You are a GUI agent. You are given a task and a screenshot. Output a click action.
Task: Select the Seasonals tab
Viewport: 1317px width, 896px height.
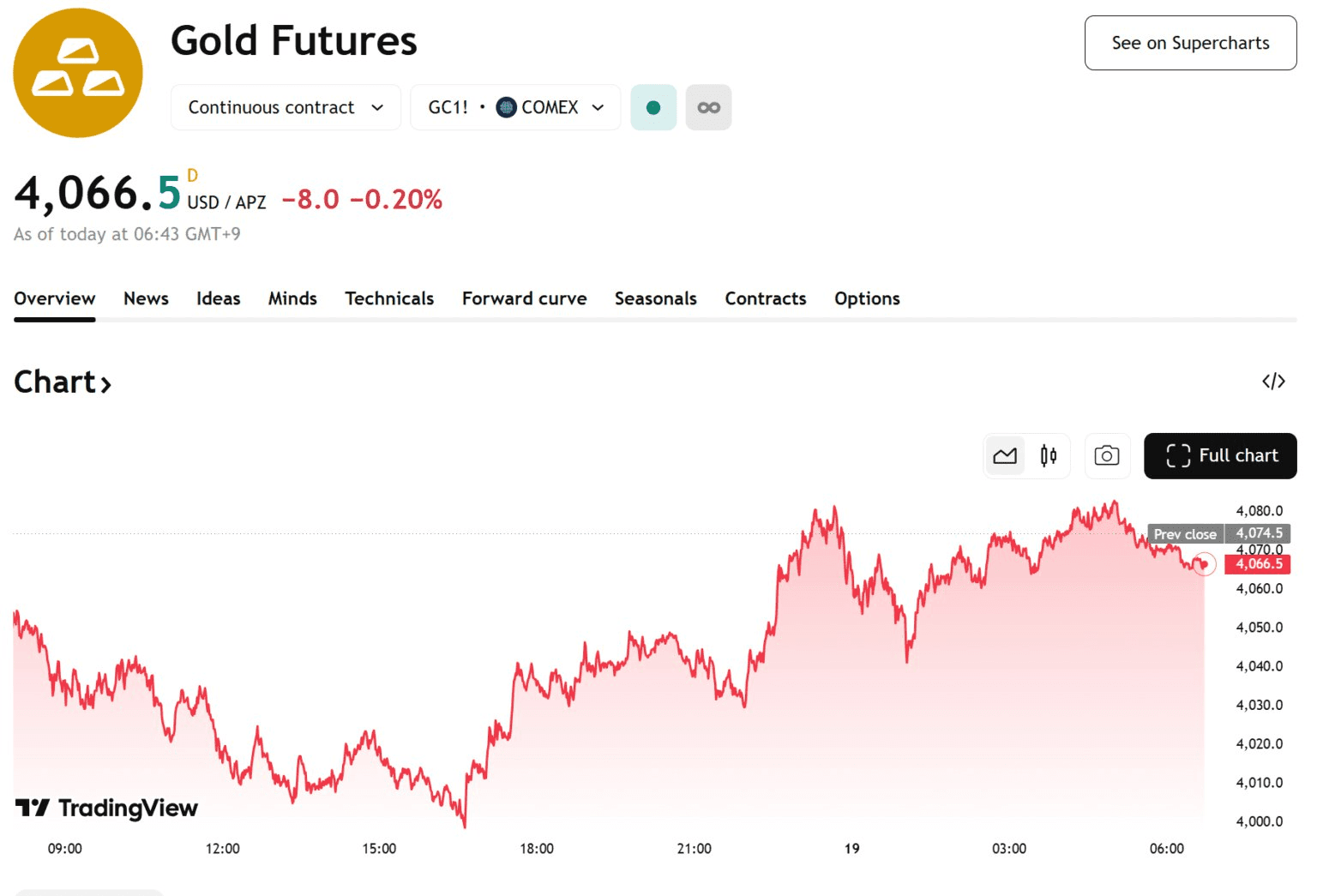click(x=655, y=299)
